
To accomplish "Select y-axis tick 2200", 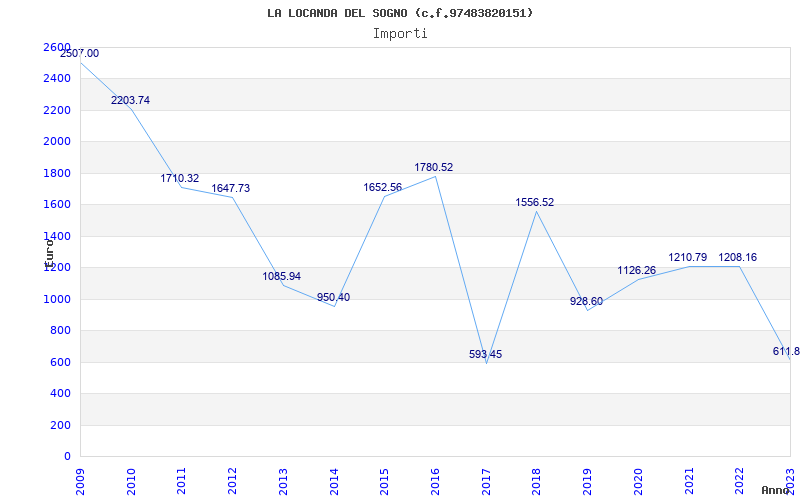I will pos(57,110).
